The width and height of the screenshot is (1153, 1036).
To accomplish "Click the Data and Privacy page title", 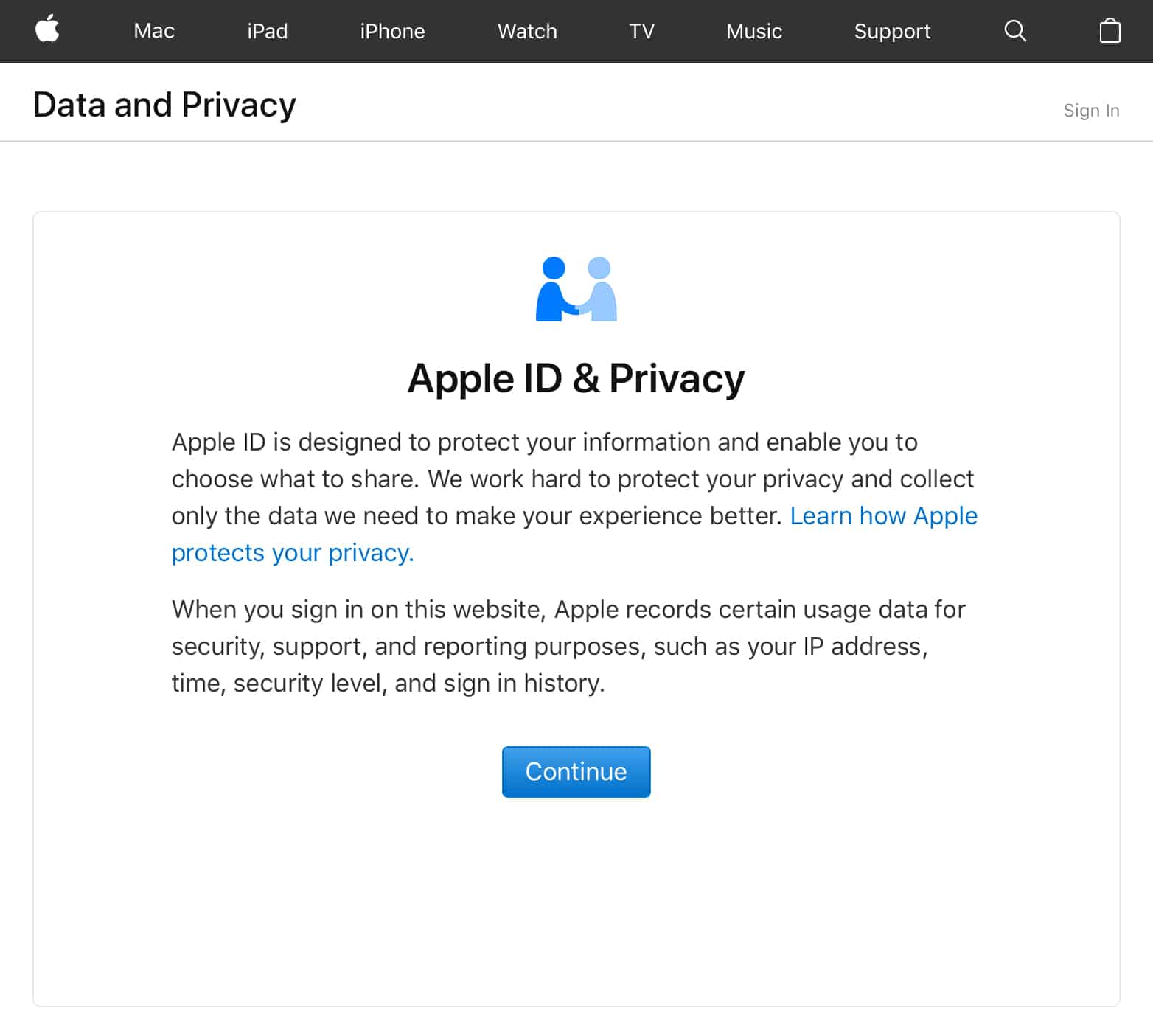I will point(164,105).
